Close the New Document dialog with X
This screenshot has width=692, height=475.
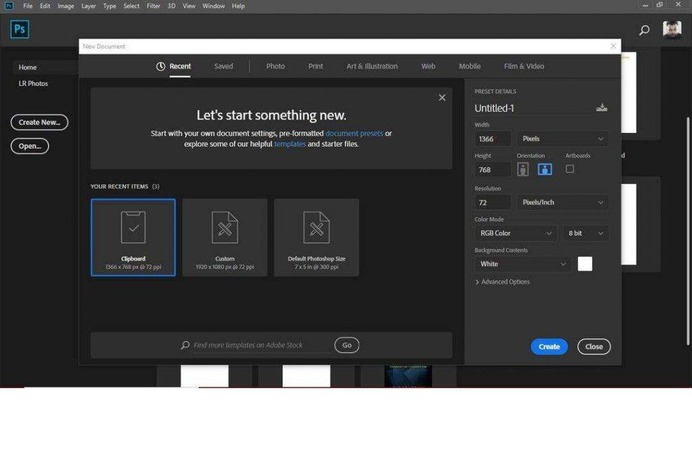coord(613,46)
